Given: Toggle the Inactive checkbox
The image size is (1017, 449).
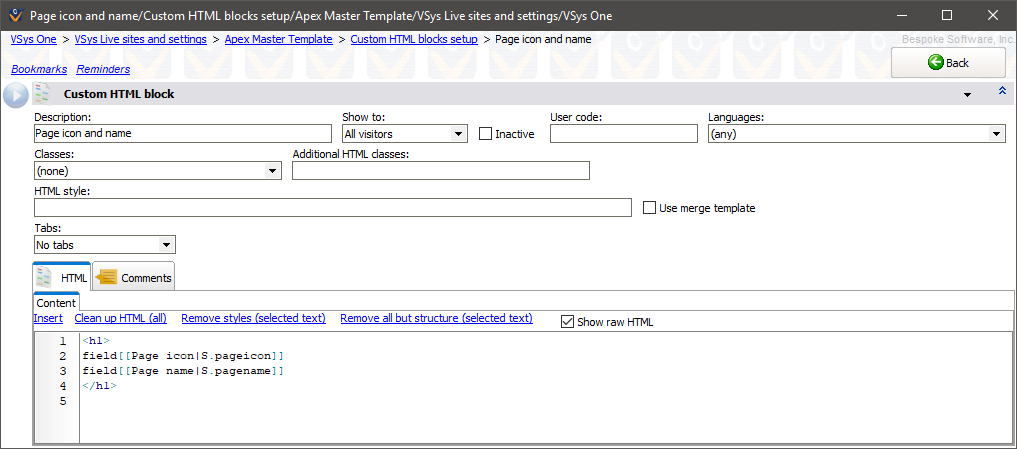Looking at the screenshot, I should pyautogui.click(x=486, y=134).
